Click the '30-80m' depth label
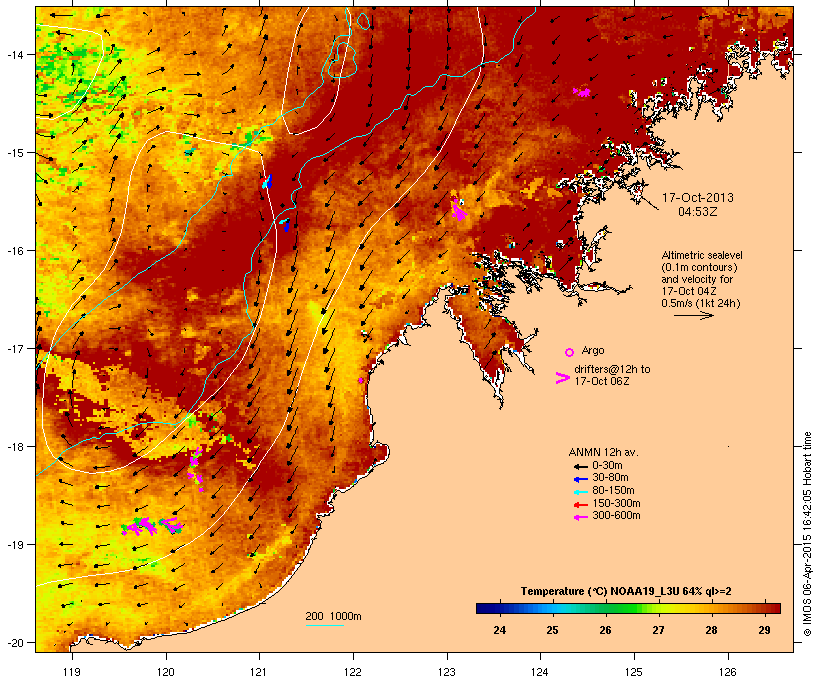The height and width of the screenshot is (680, 820). 610,478
